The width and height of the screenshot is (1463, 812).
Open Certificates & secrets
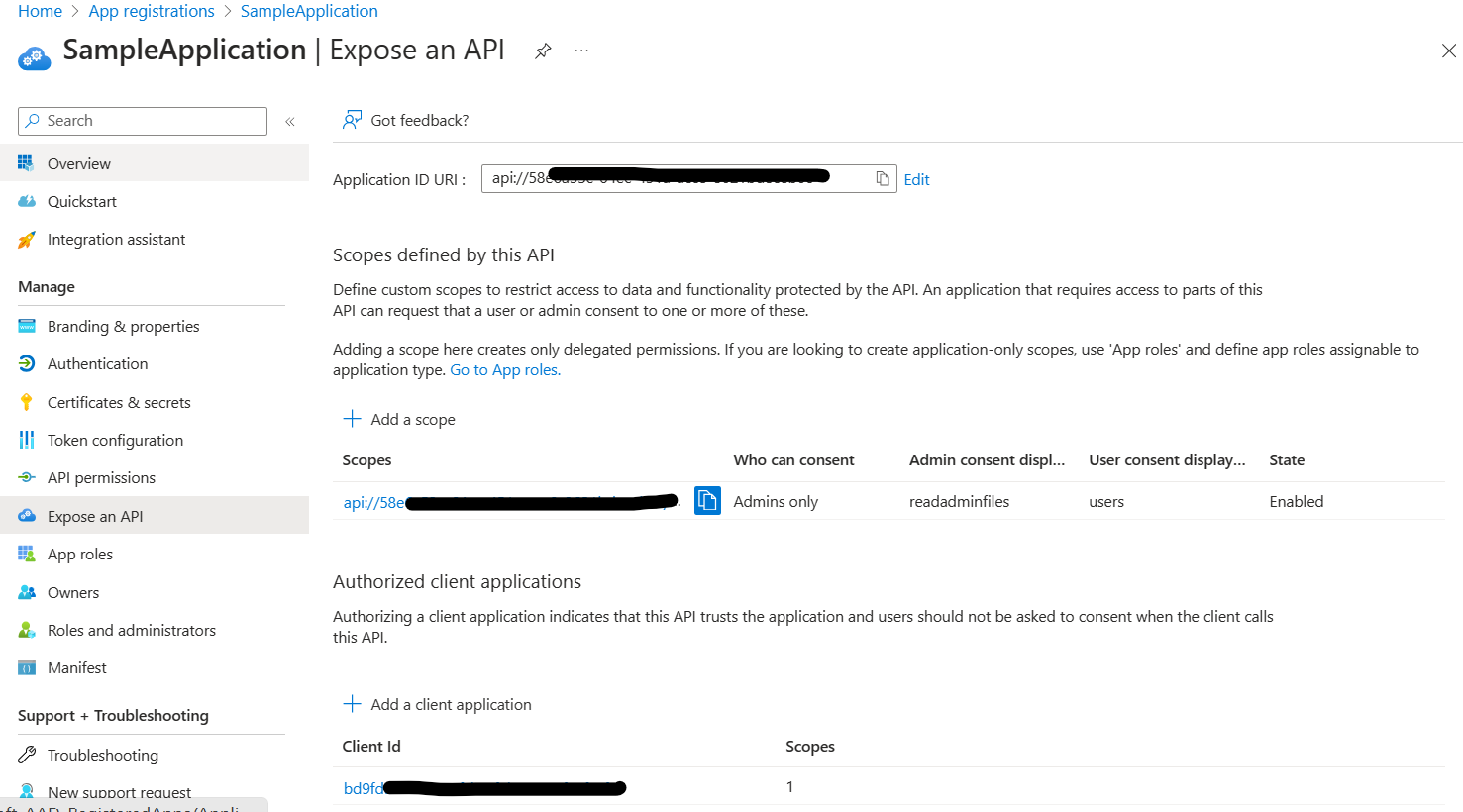[x=119, y=403]
